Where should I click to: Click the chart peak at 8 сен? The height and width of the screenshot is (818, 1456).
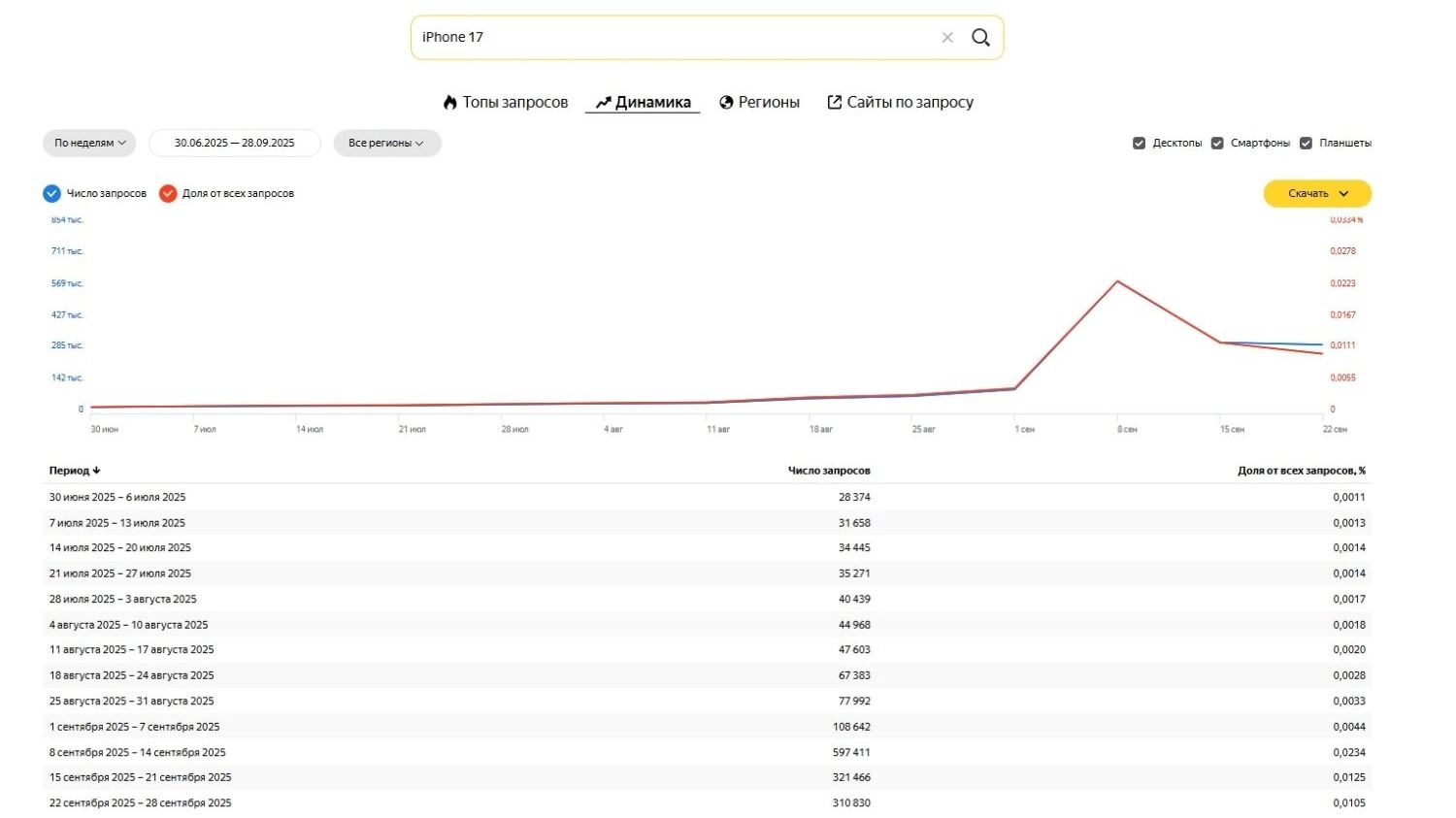coord(1118,282)
